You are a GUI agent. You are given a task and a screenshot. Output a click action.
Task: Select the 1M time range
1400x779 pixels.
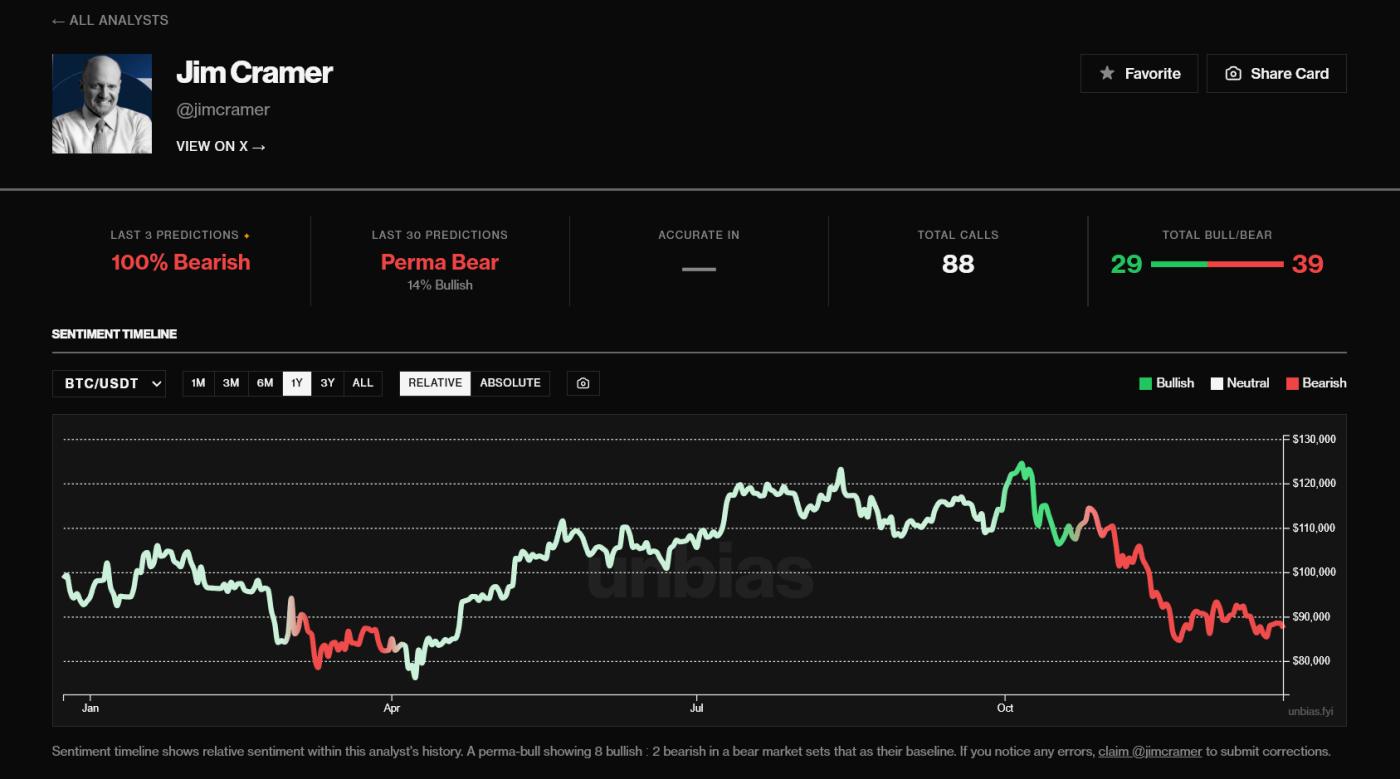click(198, 383)
